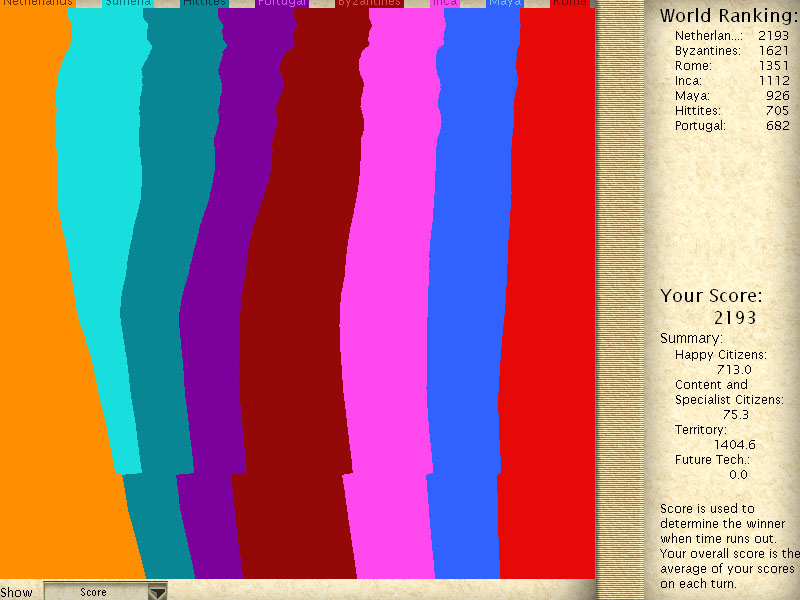Select the Sumeria label at top
800x600 pixels.
pos(128,3)
